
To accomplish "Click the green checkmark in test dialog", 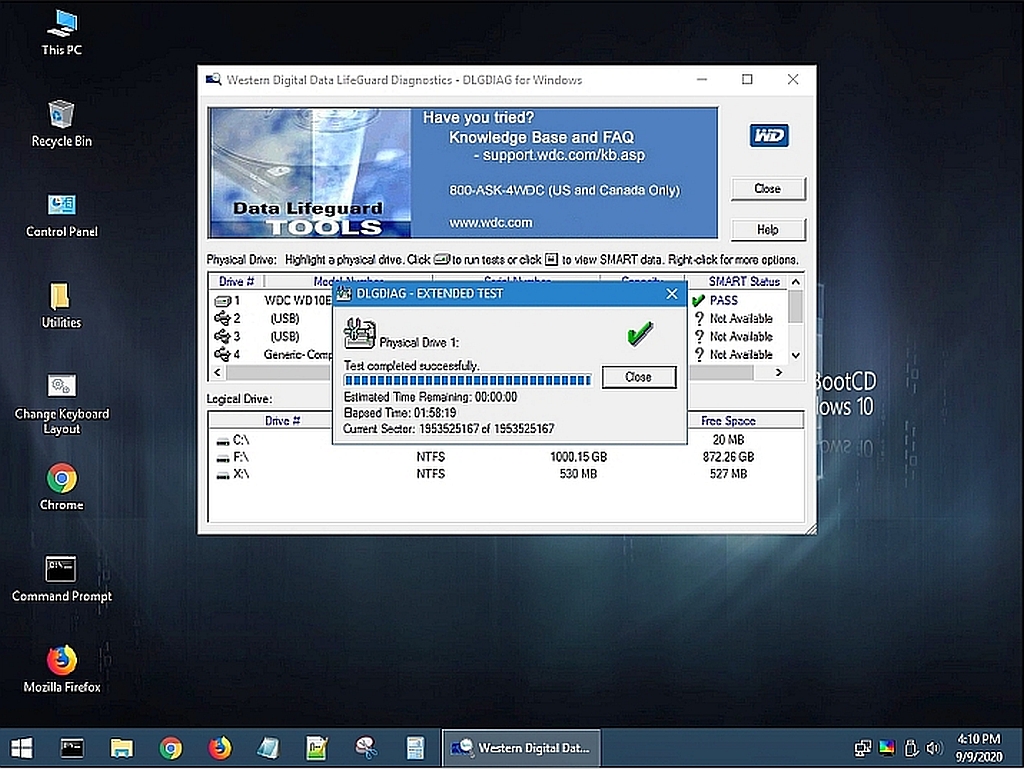I will pyautogui.click(x=639, y=333).
